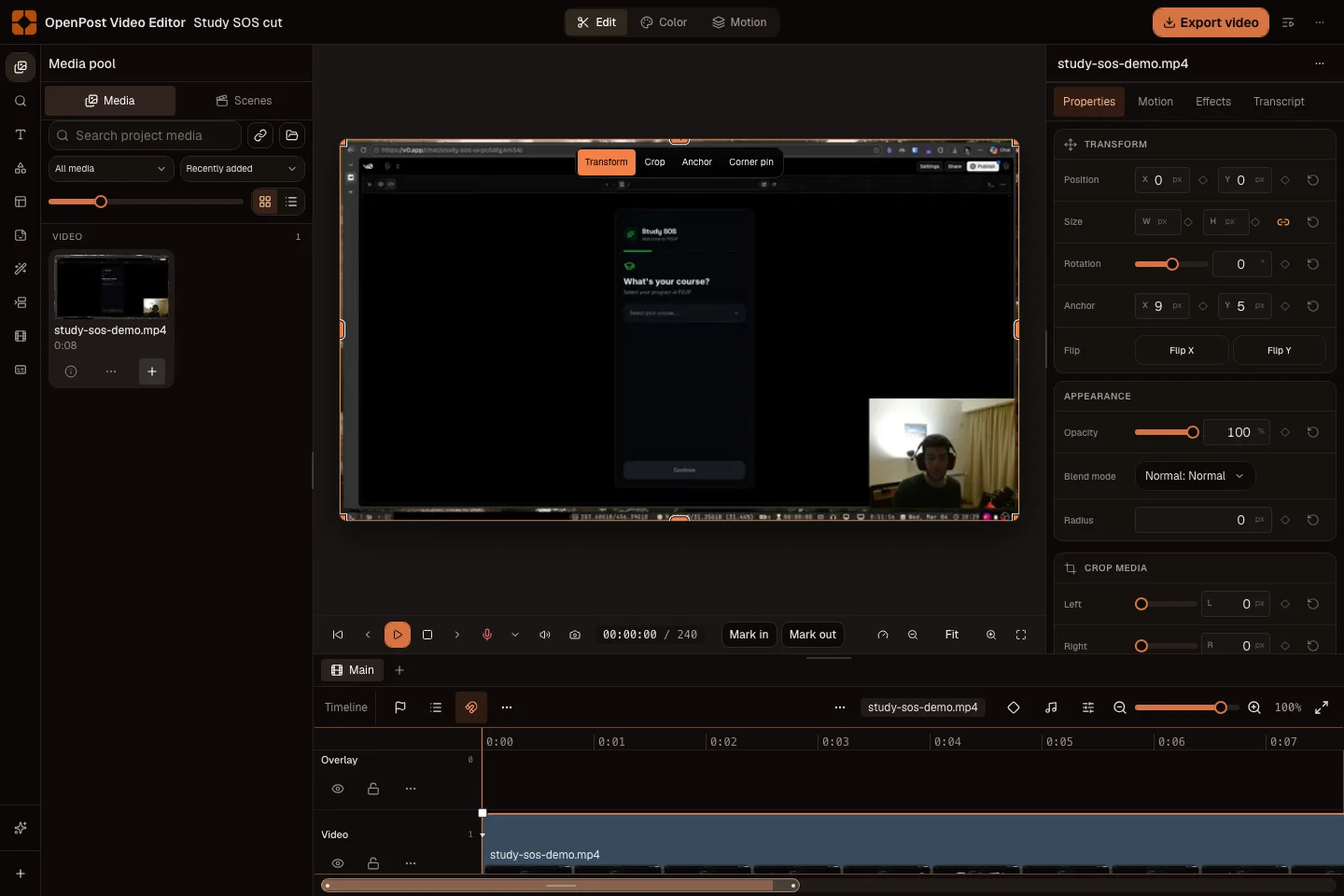
Task: Switch to the Motion workspace
Action: click(x=739, y=22)
